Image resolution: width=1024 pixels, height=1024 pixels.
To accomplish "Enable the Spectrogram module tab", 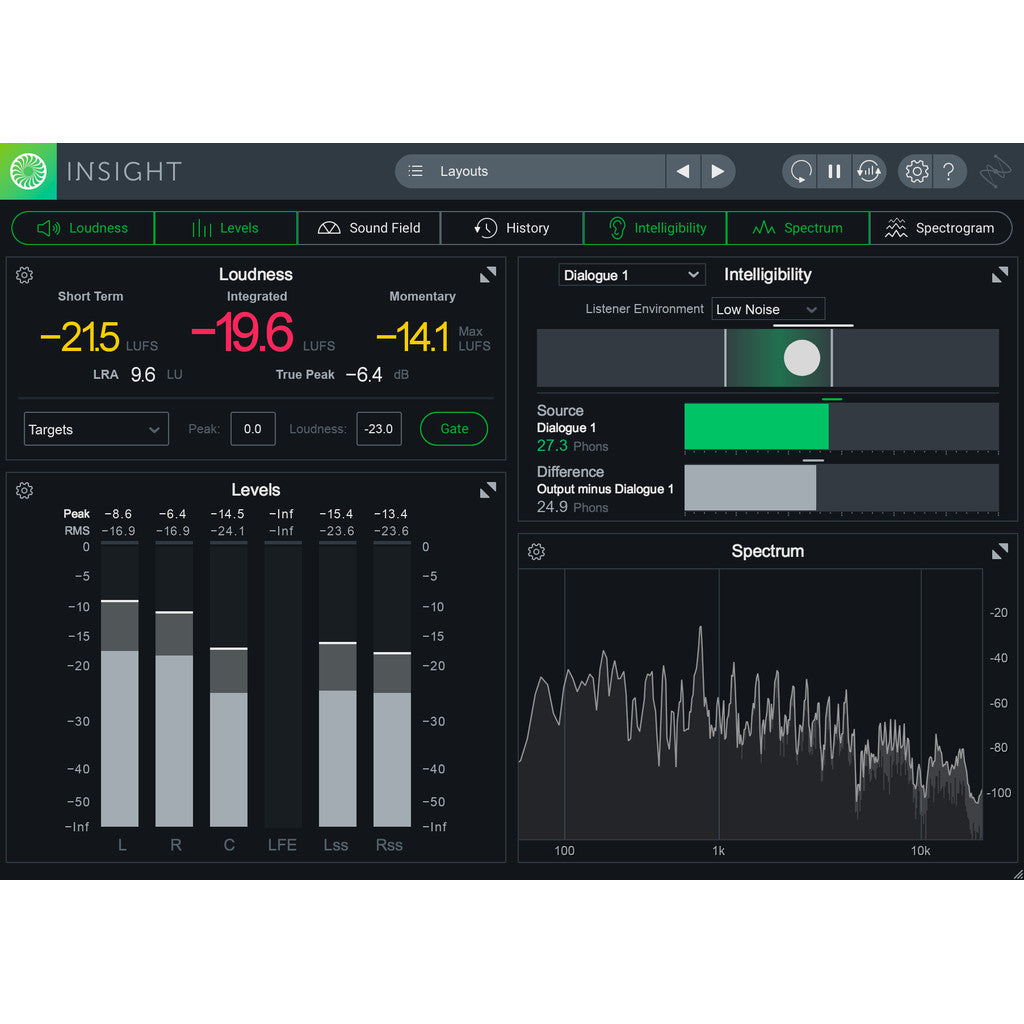I will coord(941,228).
